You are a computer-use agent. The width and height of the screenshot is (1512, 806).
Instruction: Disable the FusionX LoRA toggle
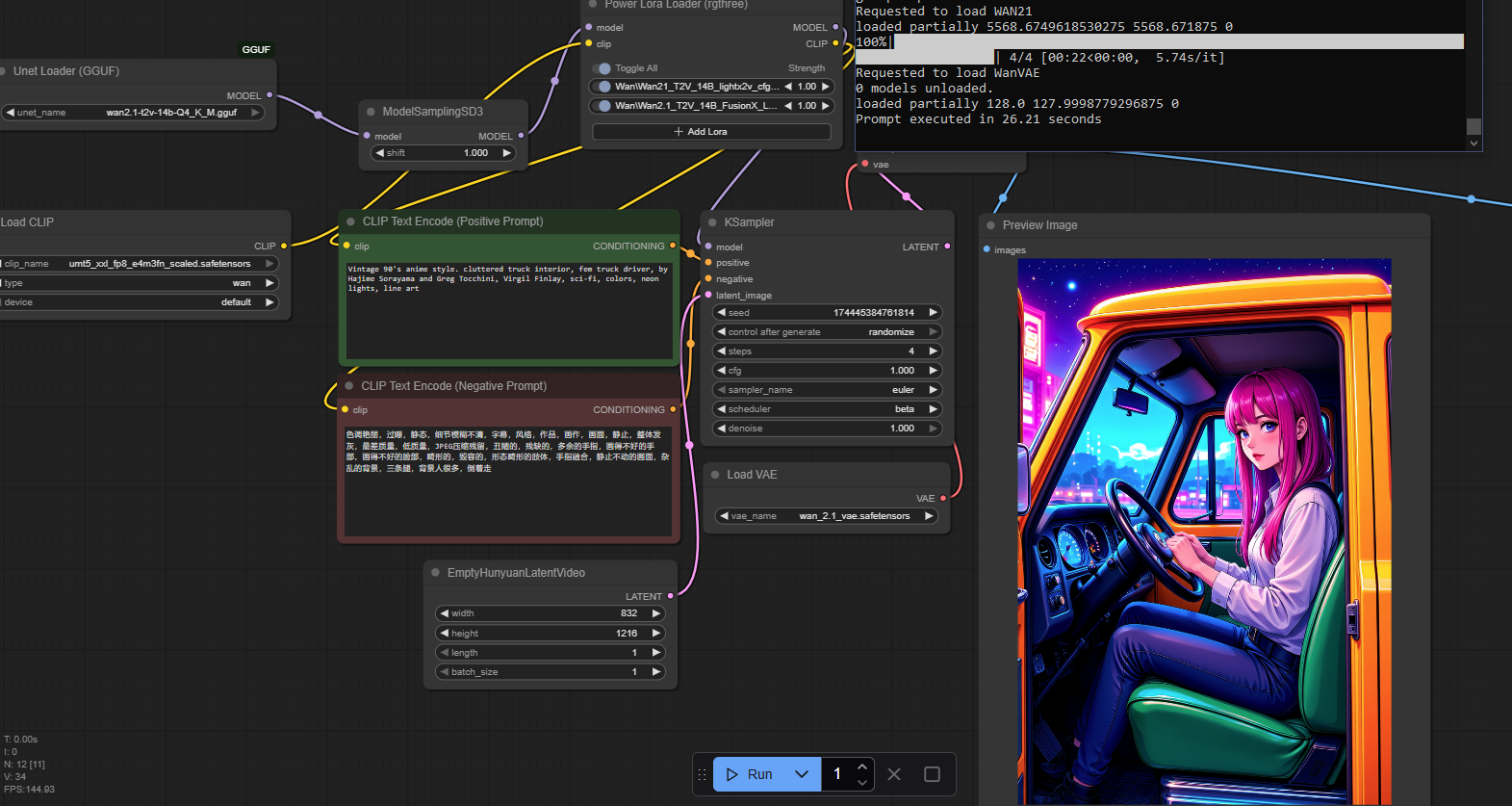point(604,106)
